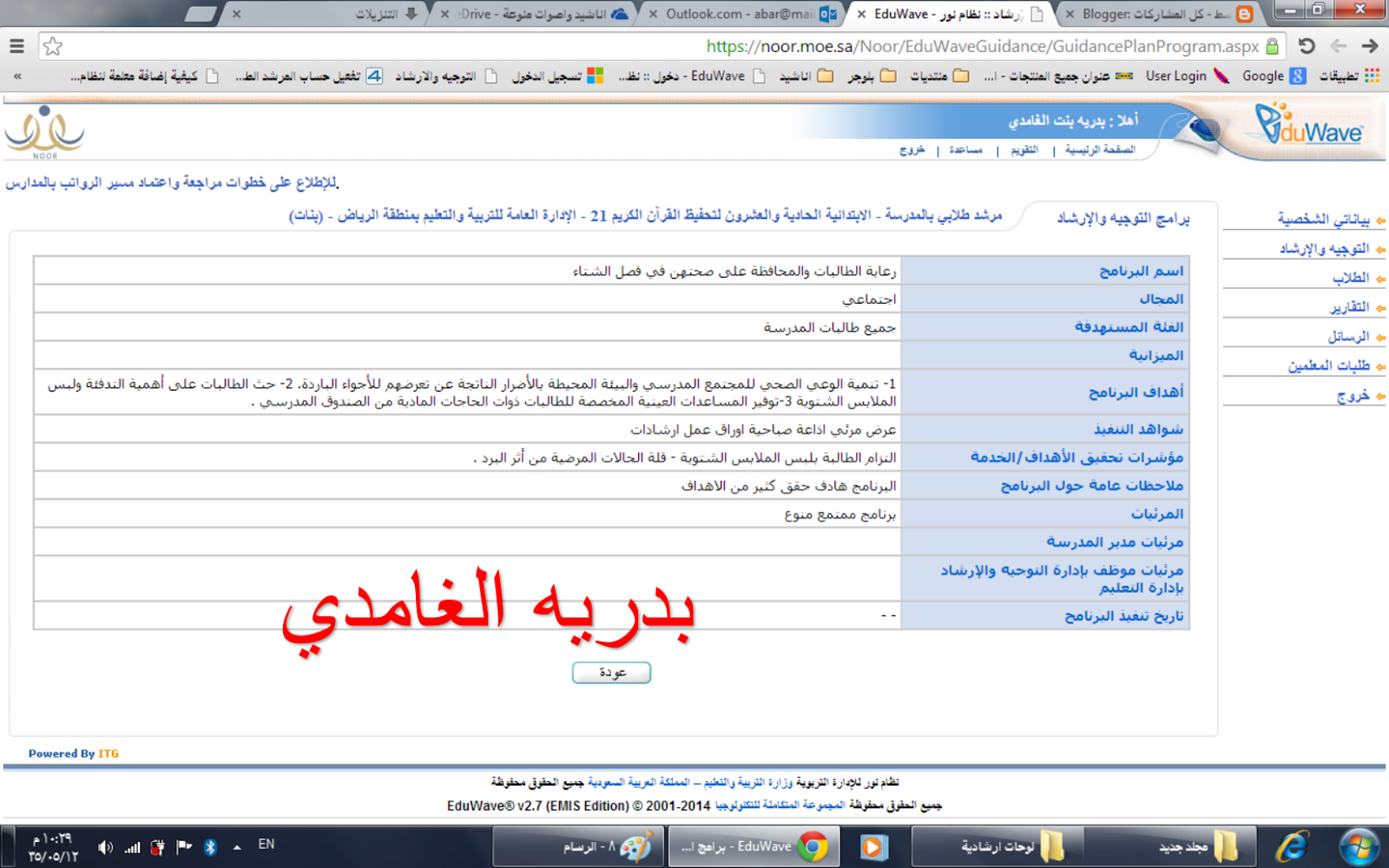Bookmark this page with the star icon
The image size is (1389, 868).
(x=53, y=47)
